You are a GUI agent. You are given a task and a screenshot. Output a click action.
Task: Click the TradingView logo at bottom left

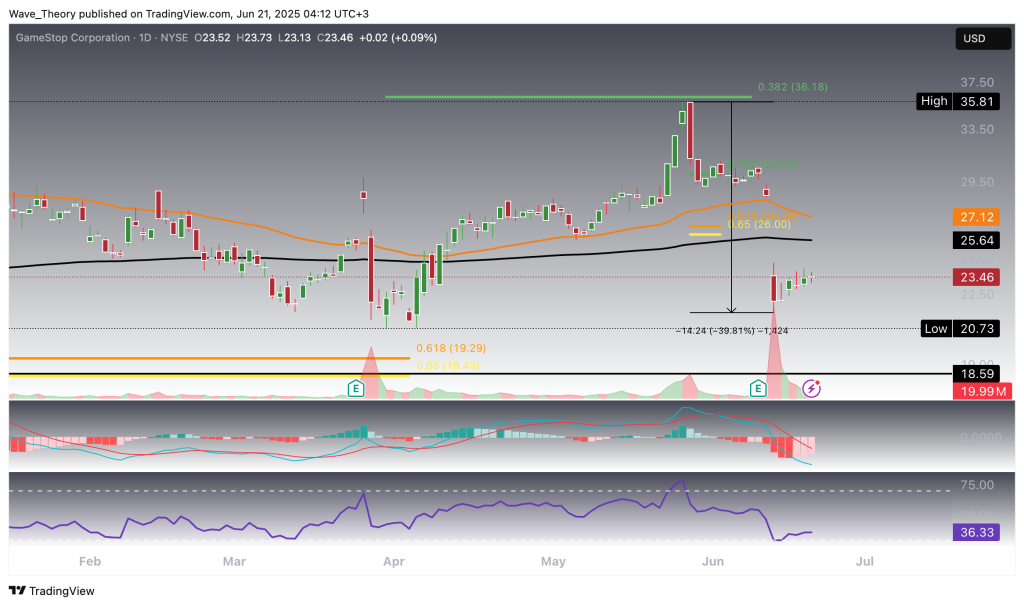pos(52,591)
